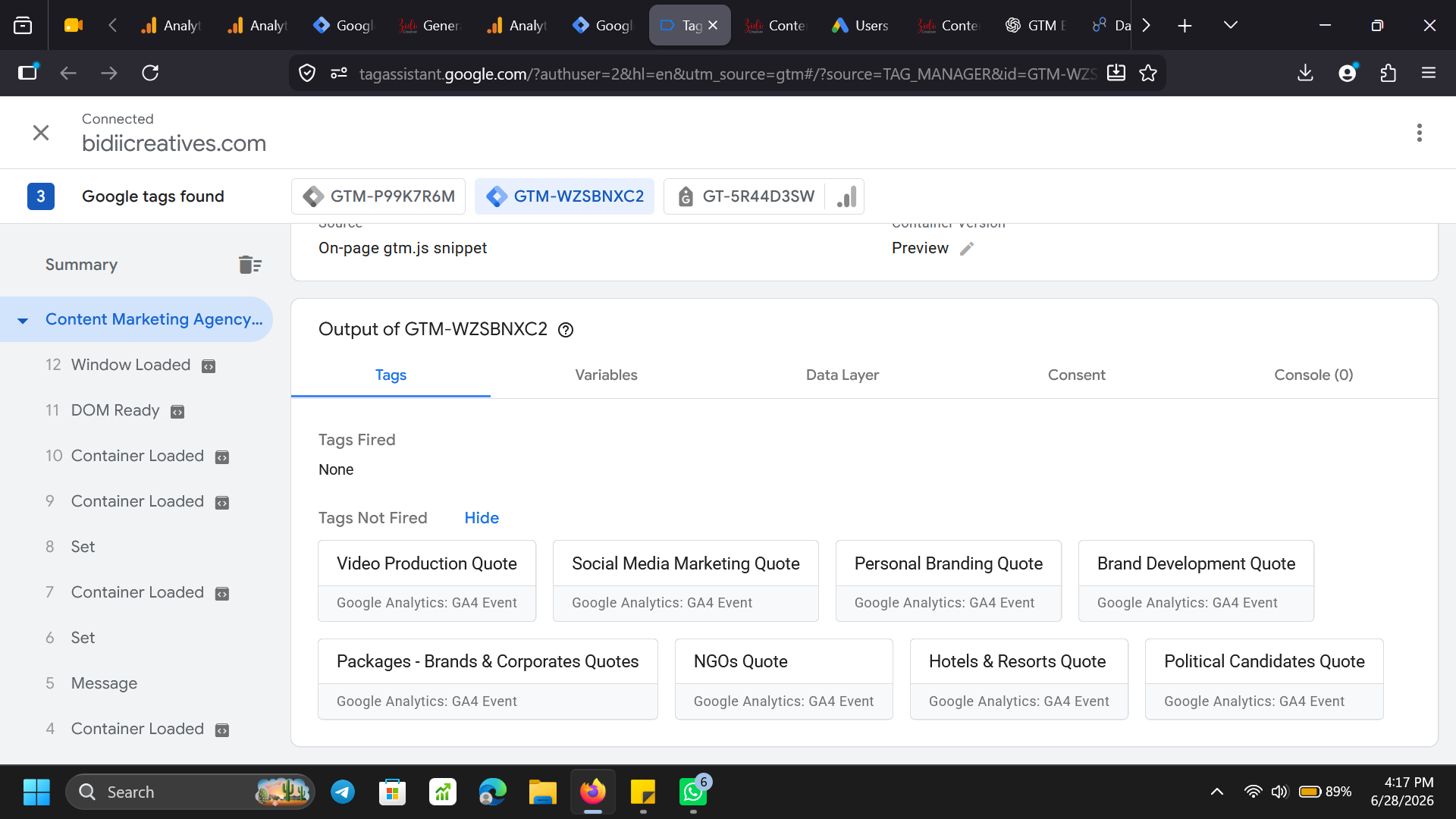
Task: Switch to the Users browser tab
Action: (860, 26)
